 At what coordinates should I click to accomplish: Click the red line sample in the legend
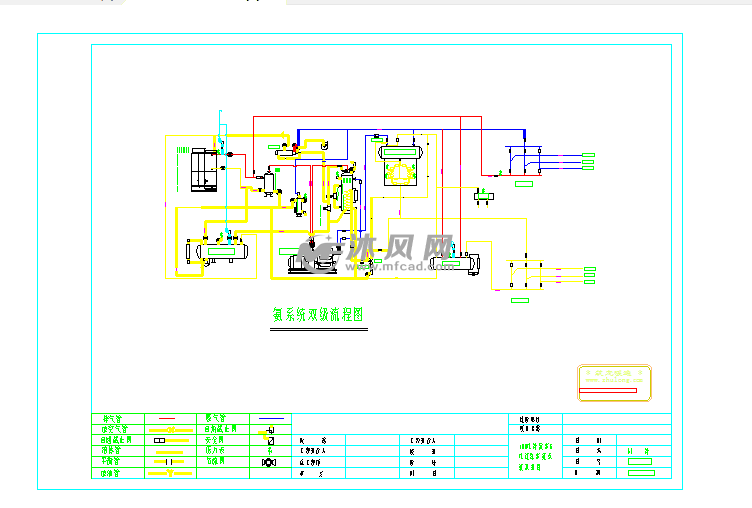(166, 418)
